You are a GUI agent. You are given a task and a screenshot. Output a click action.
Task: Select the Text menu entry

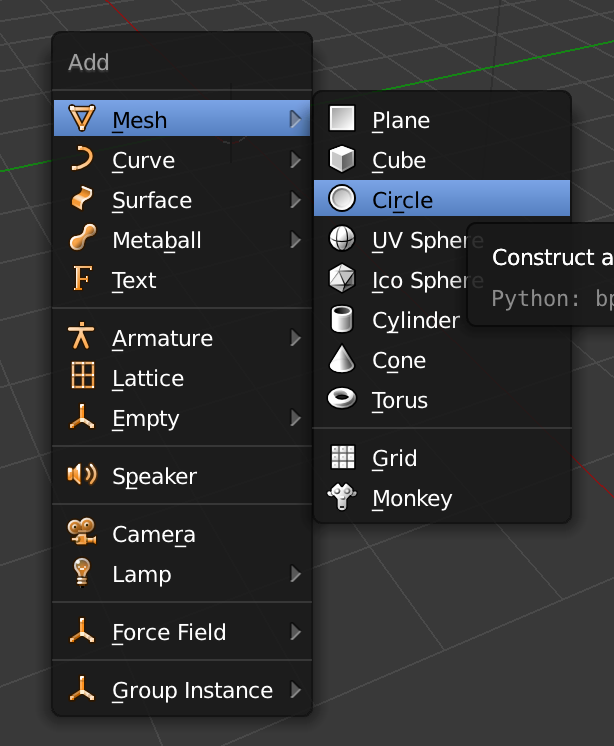[x=134, y=280]
